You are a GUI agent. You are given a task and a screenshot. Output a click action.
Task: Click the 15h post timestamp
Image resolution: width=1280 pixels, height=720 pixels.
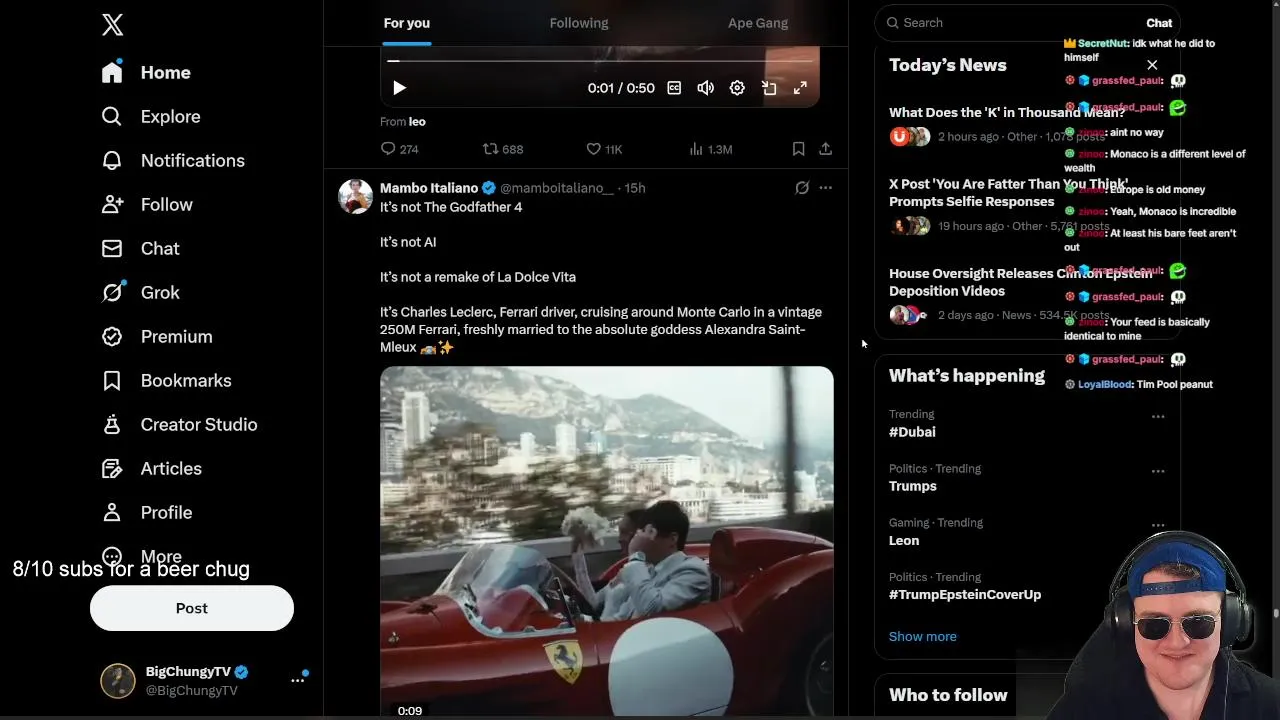pos(635,188)
